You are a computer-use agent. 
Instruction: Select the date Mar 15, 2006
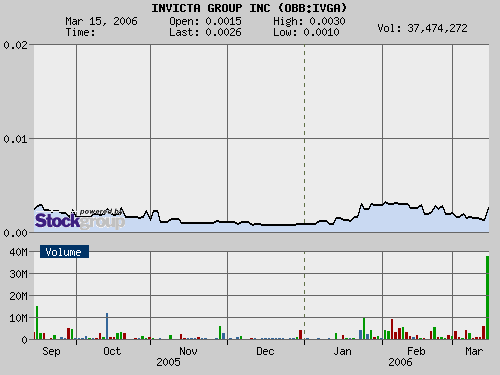pyautogui.click(x=101, y=21)
